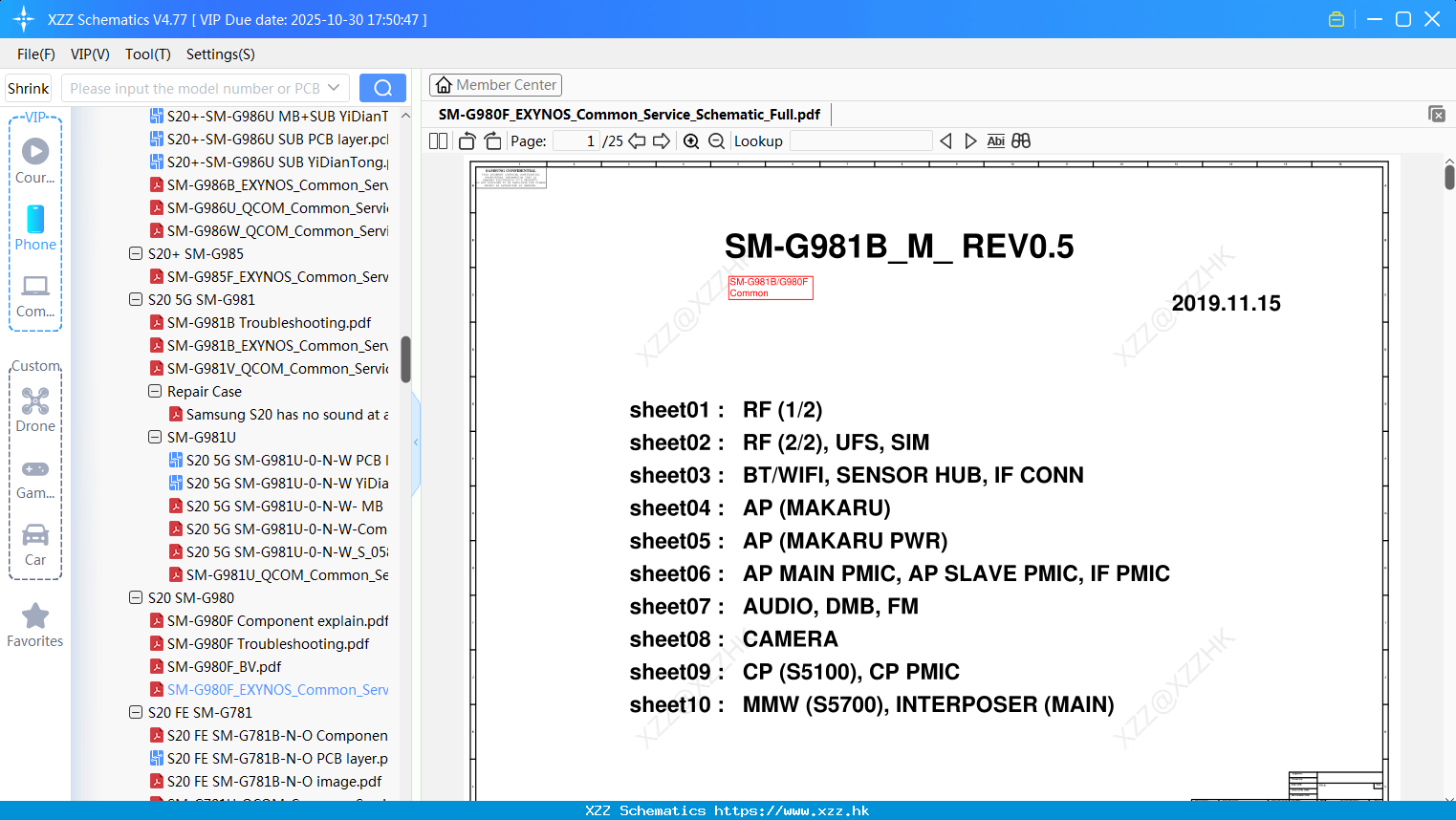Viewport: 1456px width, 820px height.
Task: Click the blue search button
Action: click(382, 88)
